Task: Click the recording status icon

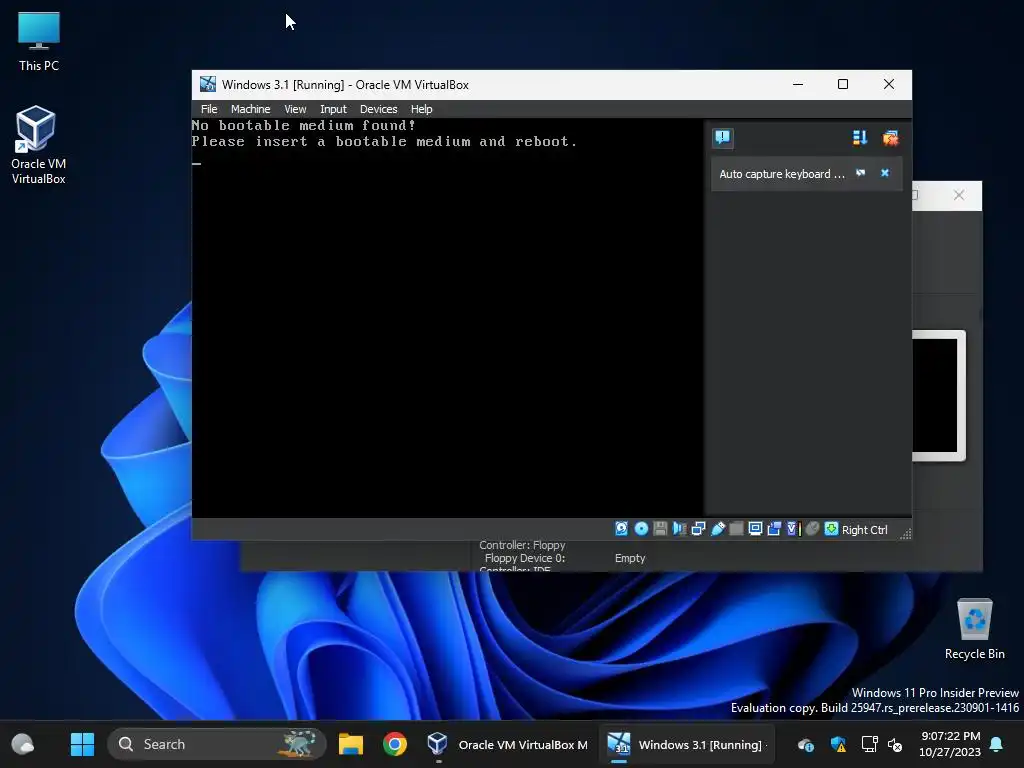Action: 775,529
